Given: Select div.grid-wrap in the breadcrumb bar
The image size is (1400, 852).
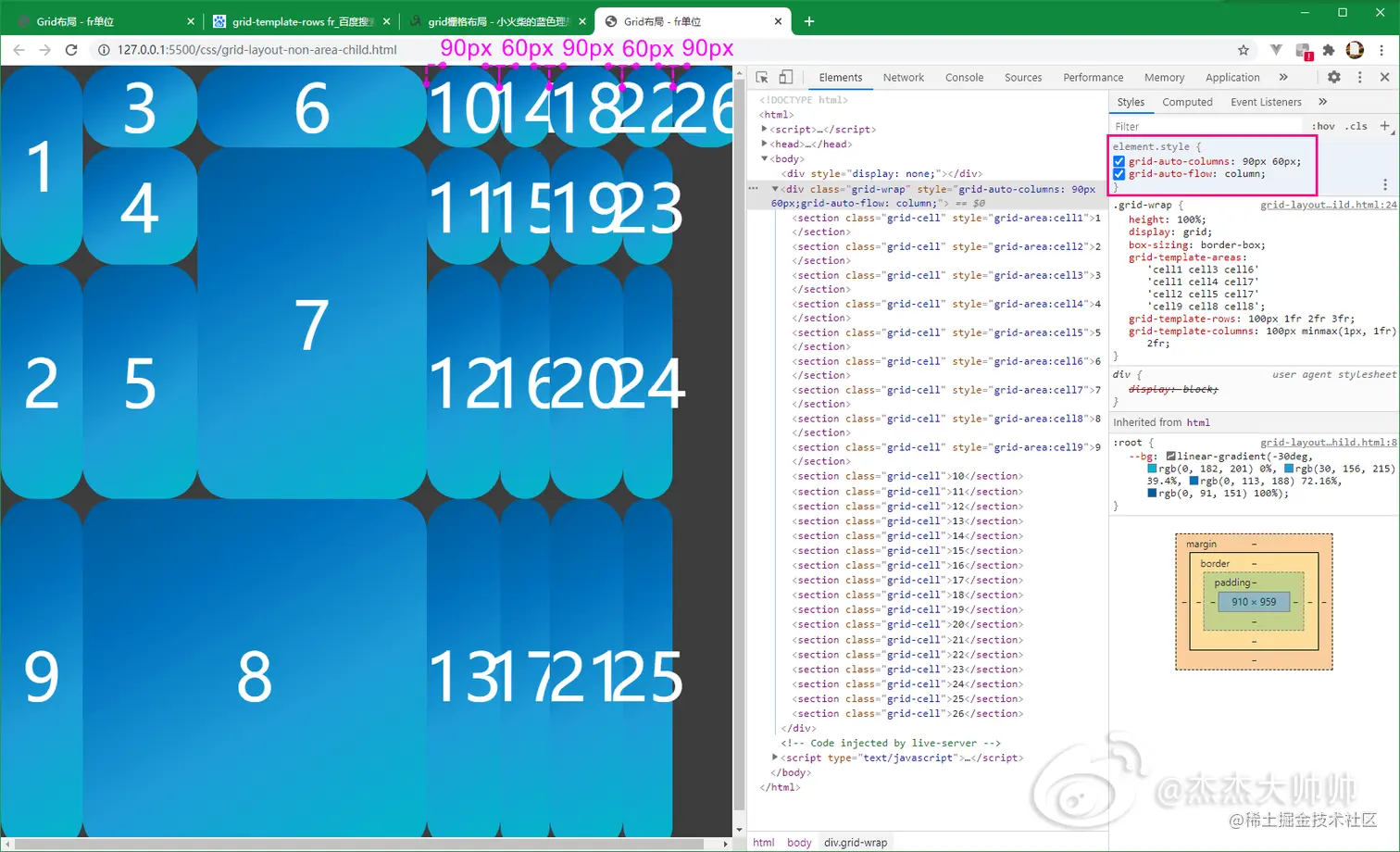Looking at the screenshot, I should [856, 843].
